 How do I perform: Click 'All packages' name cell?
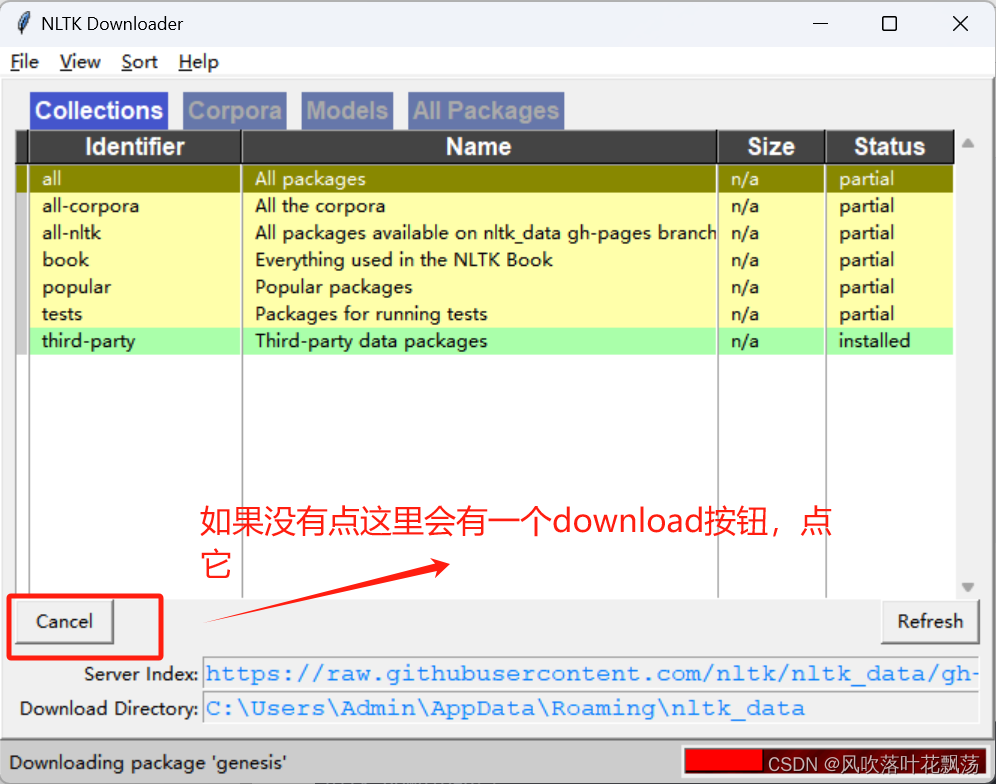[x=479, y=179]
